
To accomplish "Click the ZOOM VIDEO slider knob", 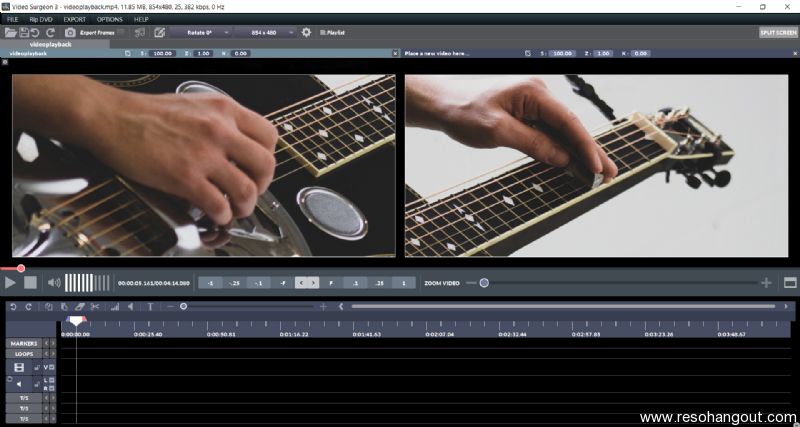I will pyautogui.click(x=484, y=283).
